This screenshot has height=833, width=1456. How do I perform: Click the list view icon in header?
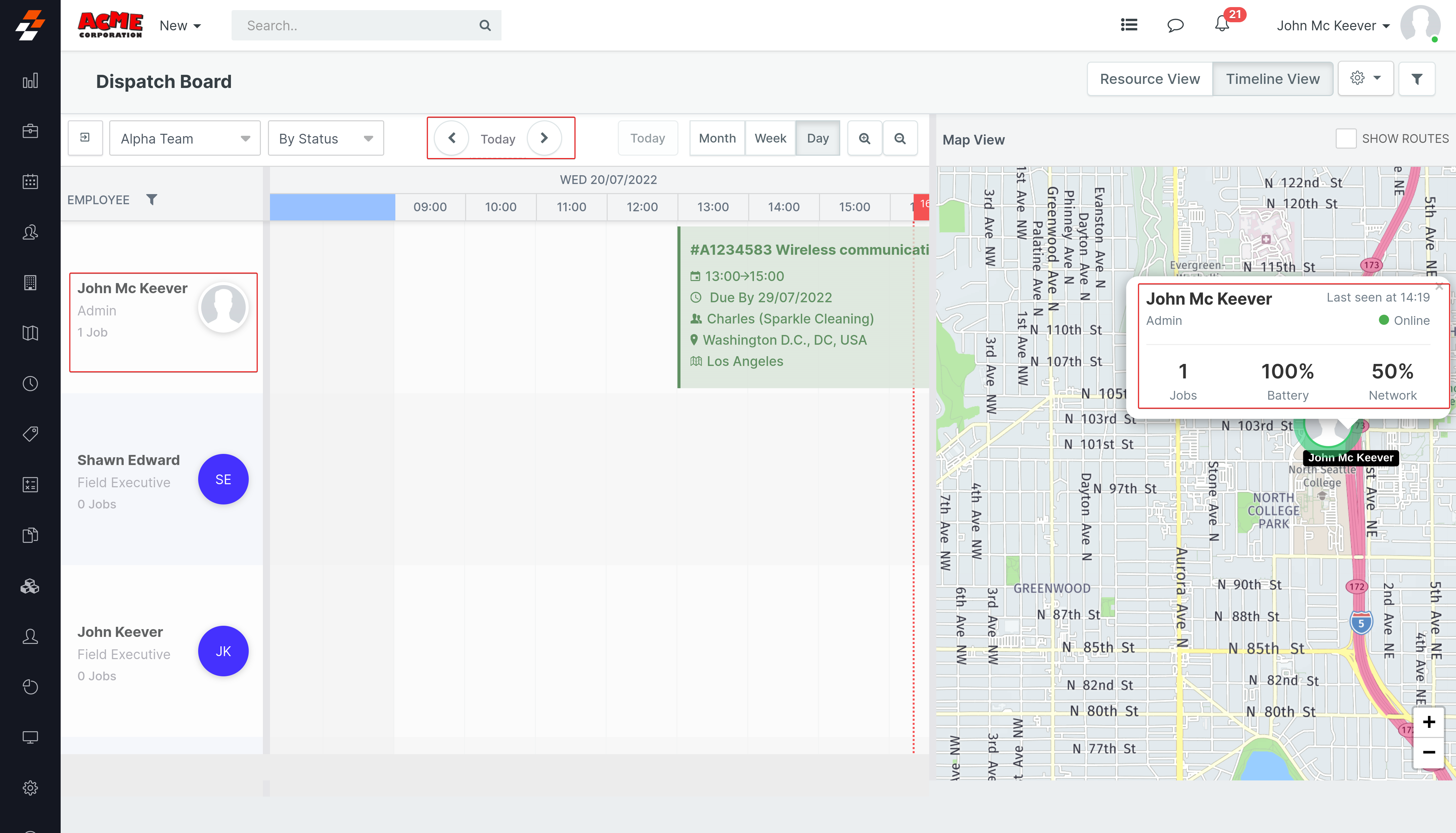1129,25
